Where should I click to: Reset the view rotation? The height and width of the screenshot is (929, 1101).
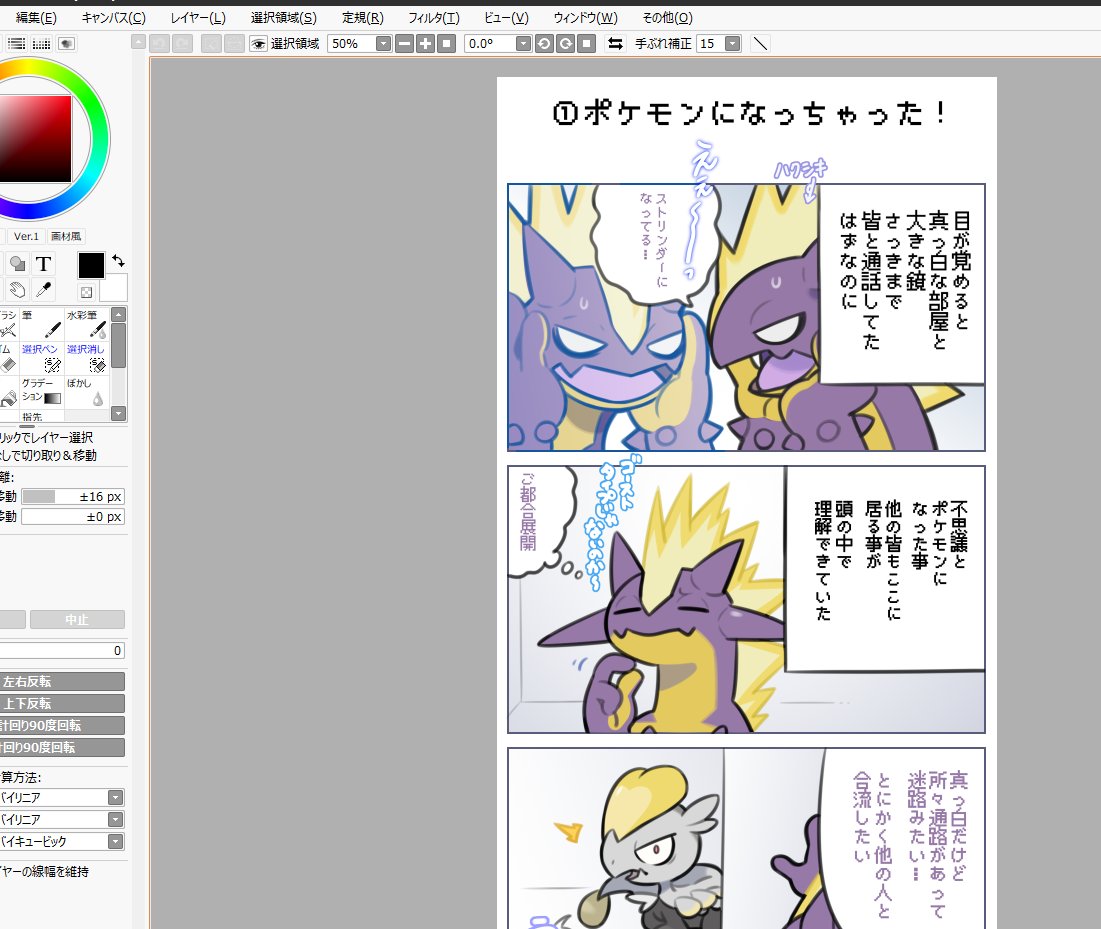tap(588, 44)
